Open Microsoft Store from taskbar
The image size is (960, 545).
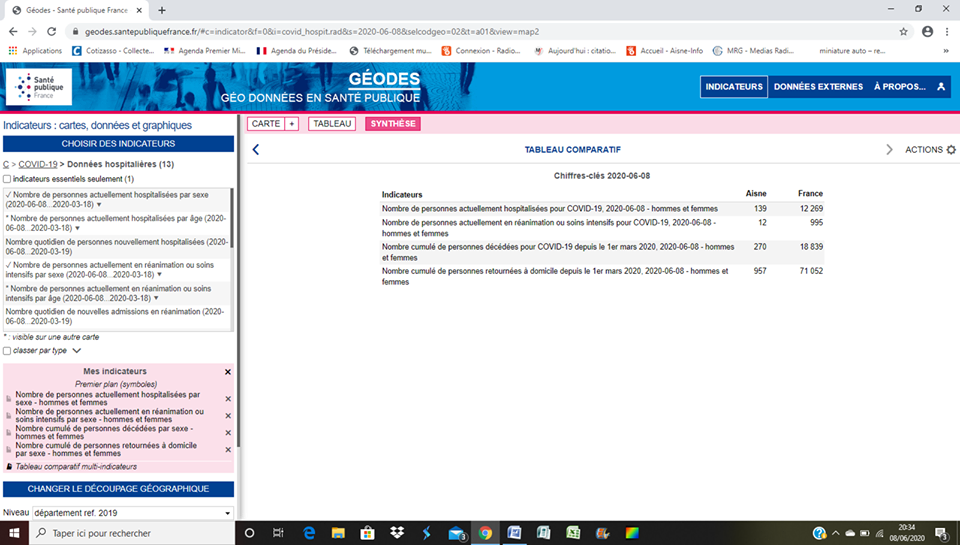[x=367, y=533]
